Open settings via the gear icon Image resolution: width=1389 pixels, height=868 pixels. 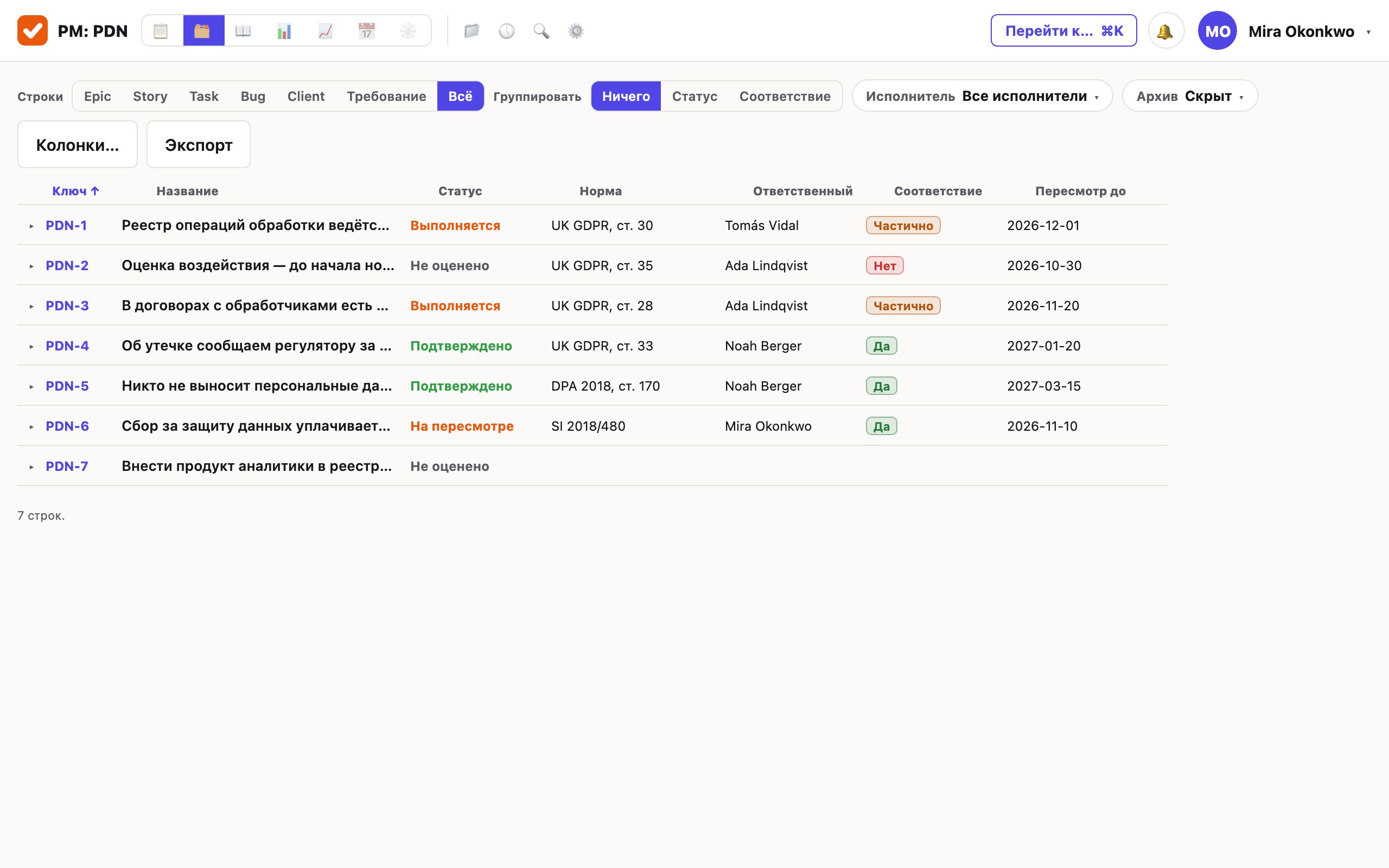pos(576,30)
